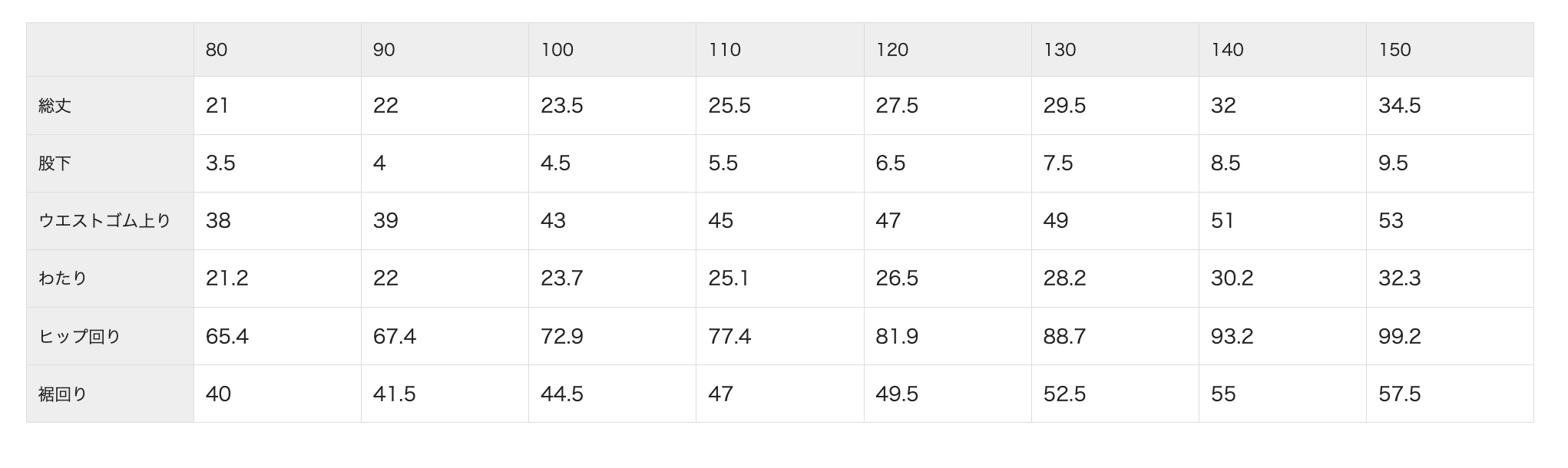This screenshot has height=468, width=1568.
Task: Click the waist value 43 cell
Action: [x=553, y=221]
